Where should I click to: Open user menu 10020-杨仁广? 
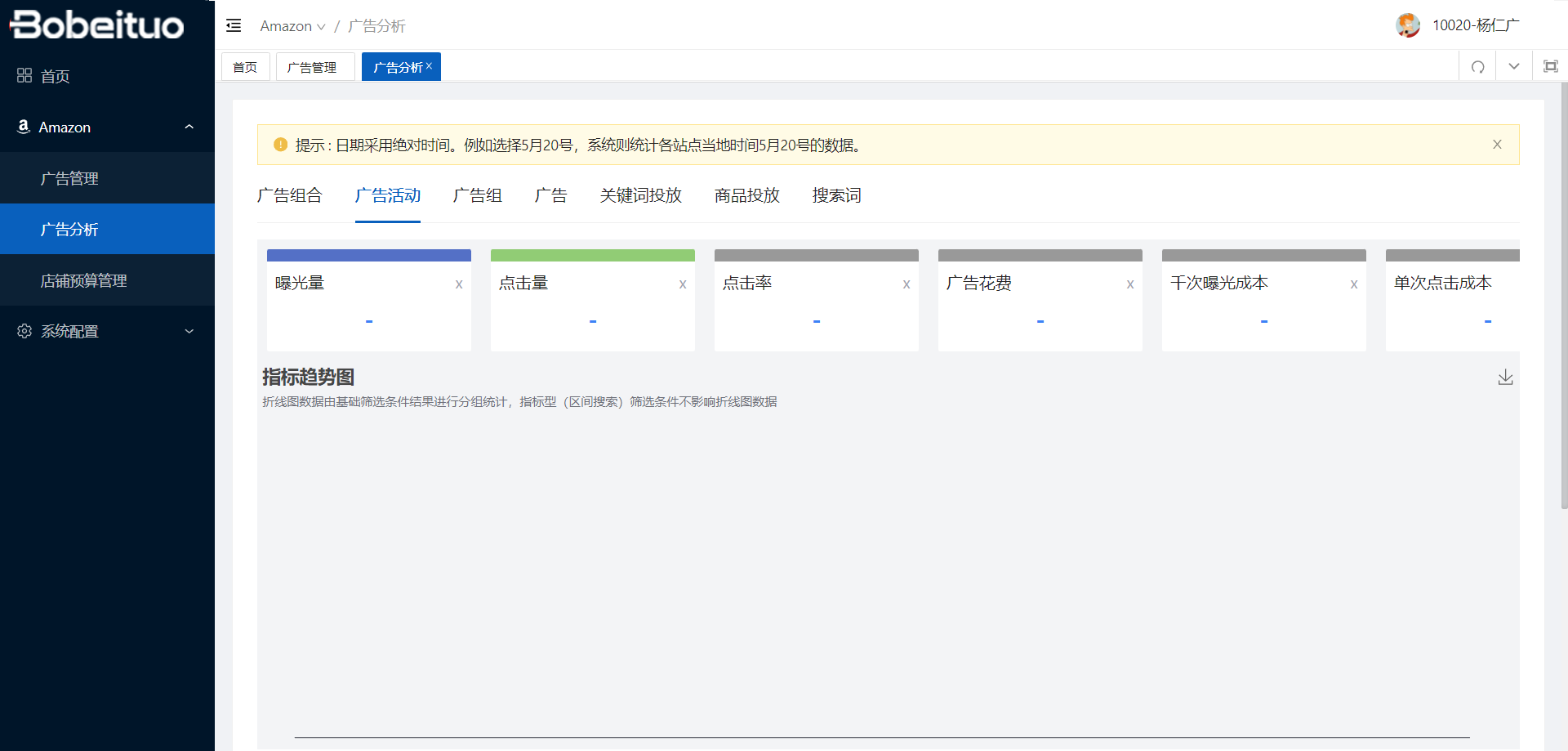coord(1476,25)
